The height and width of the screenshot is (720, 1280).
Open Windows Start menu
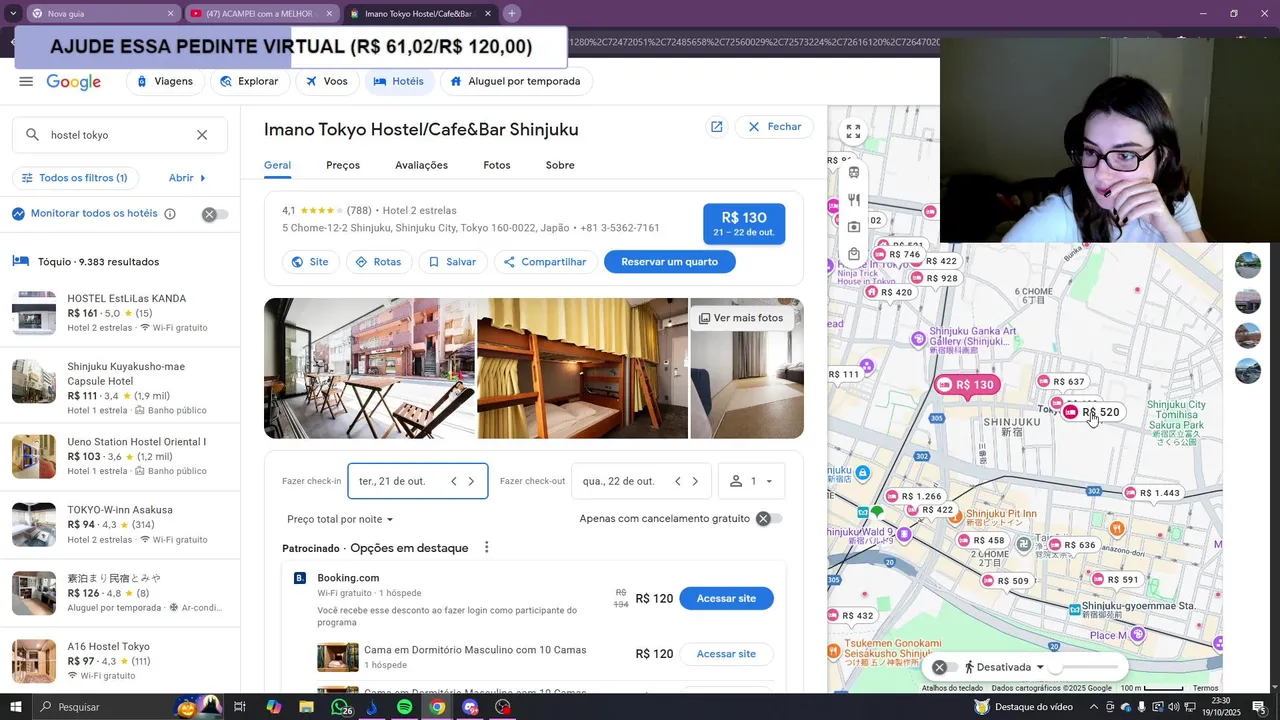tap(15, 707)
